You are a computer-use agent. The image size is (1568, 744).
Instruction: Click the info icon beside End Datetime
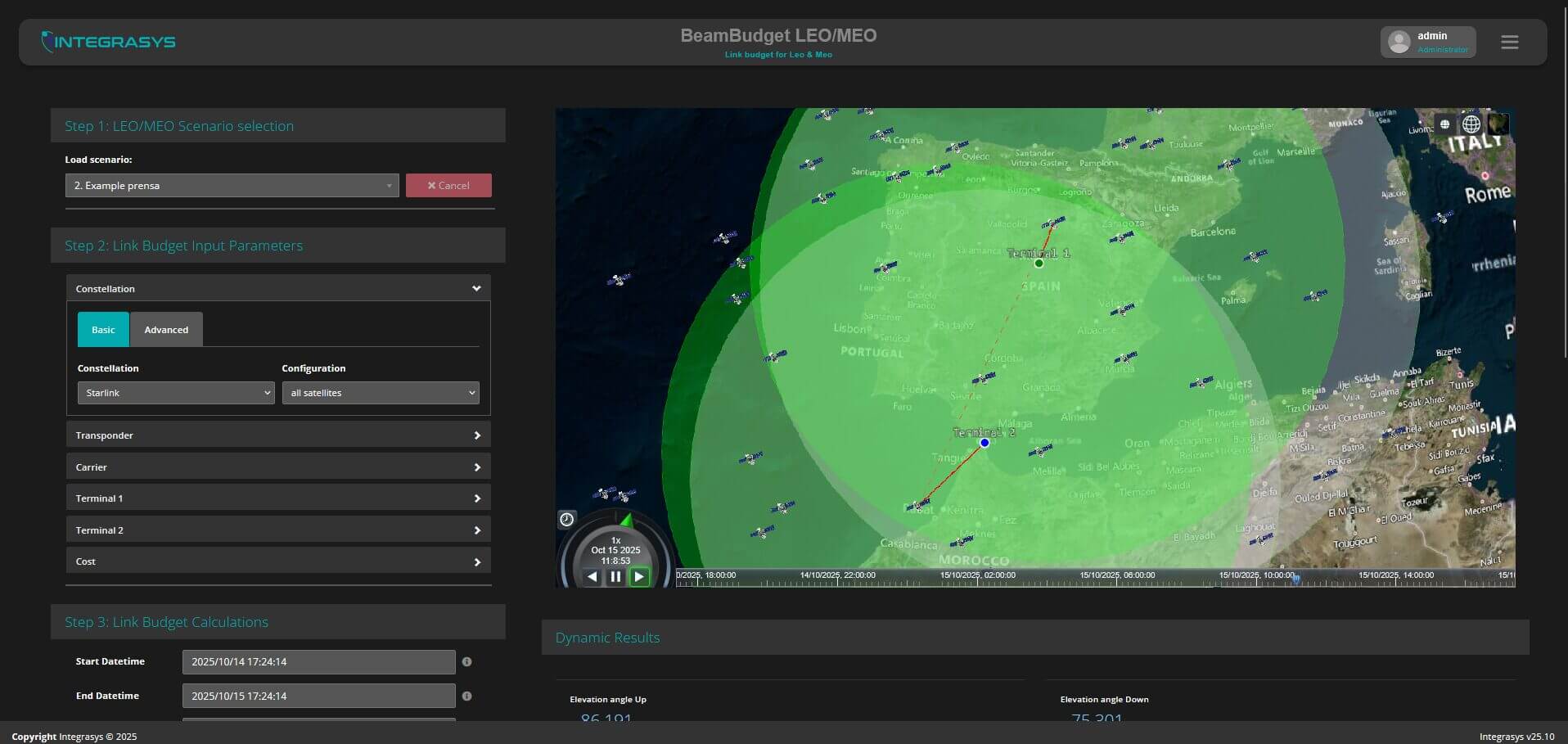[466, 696]
